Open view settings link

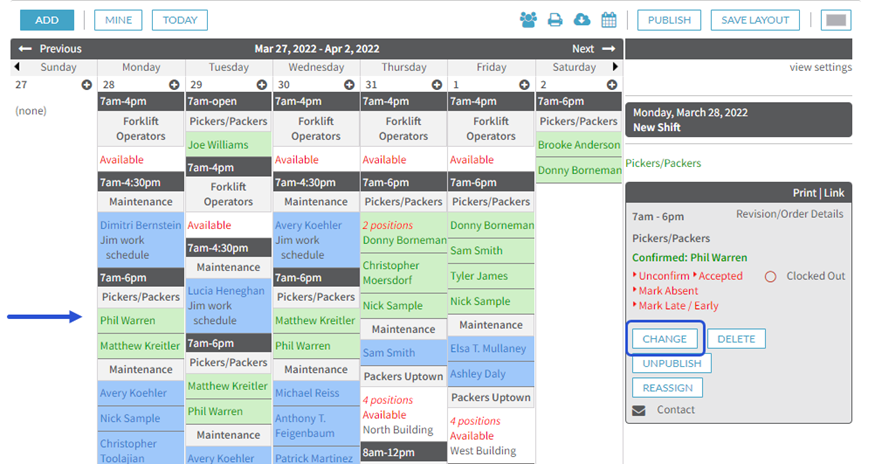820,68
